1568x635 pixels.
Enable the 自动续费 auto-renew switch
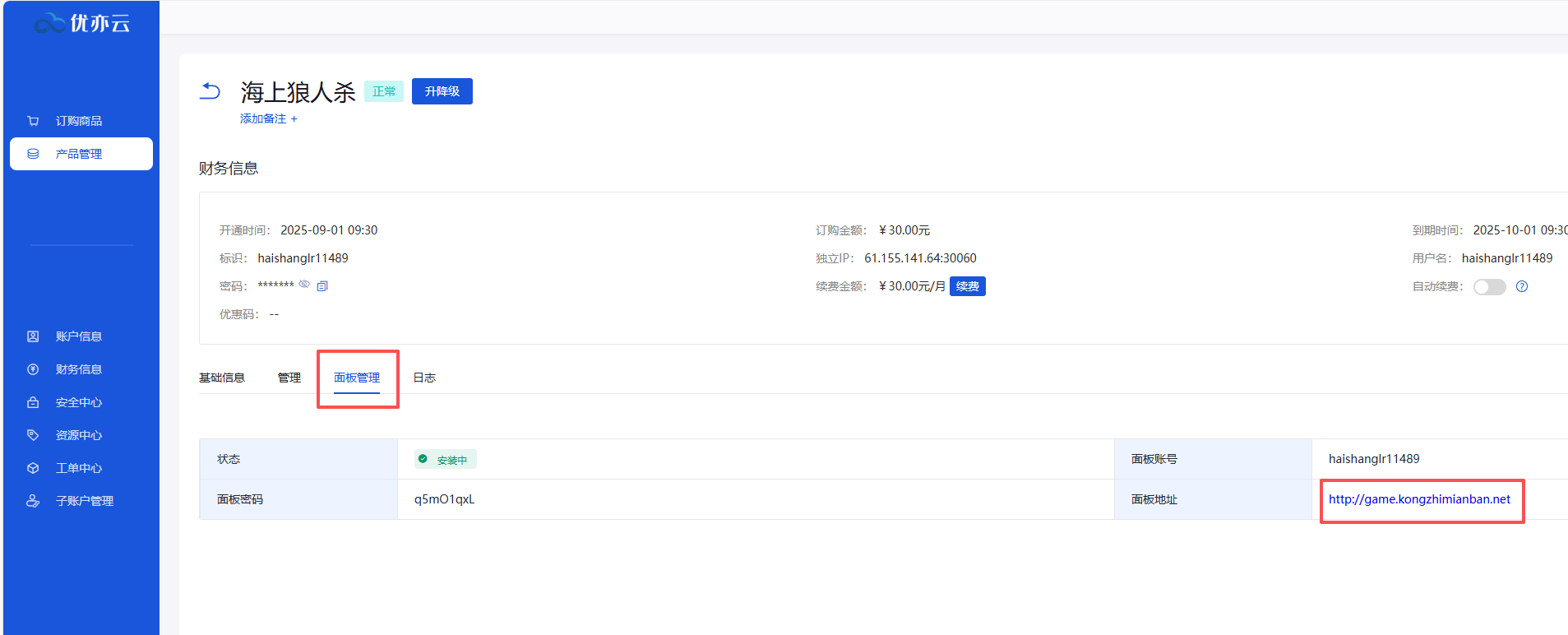click(x=1489, y=287)
